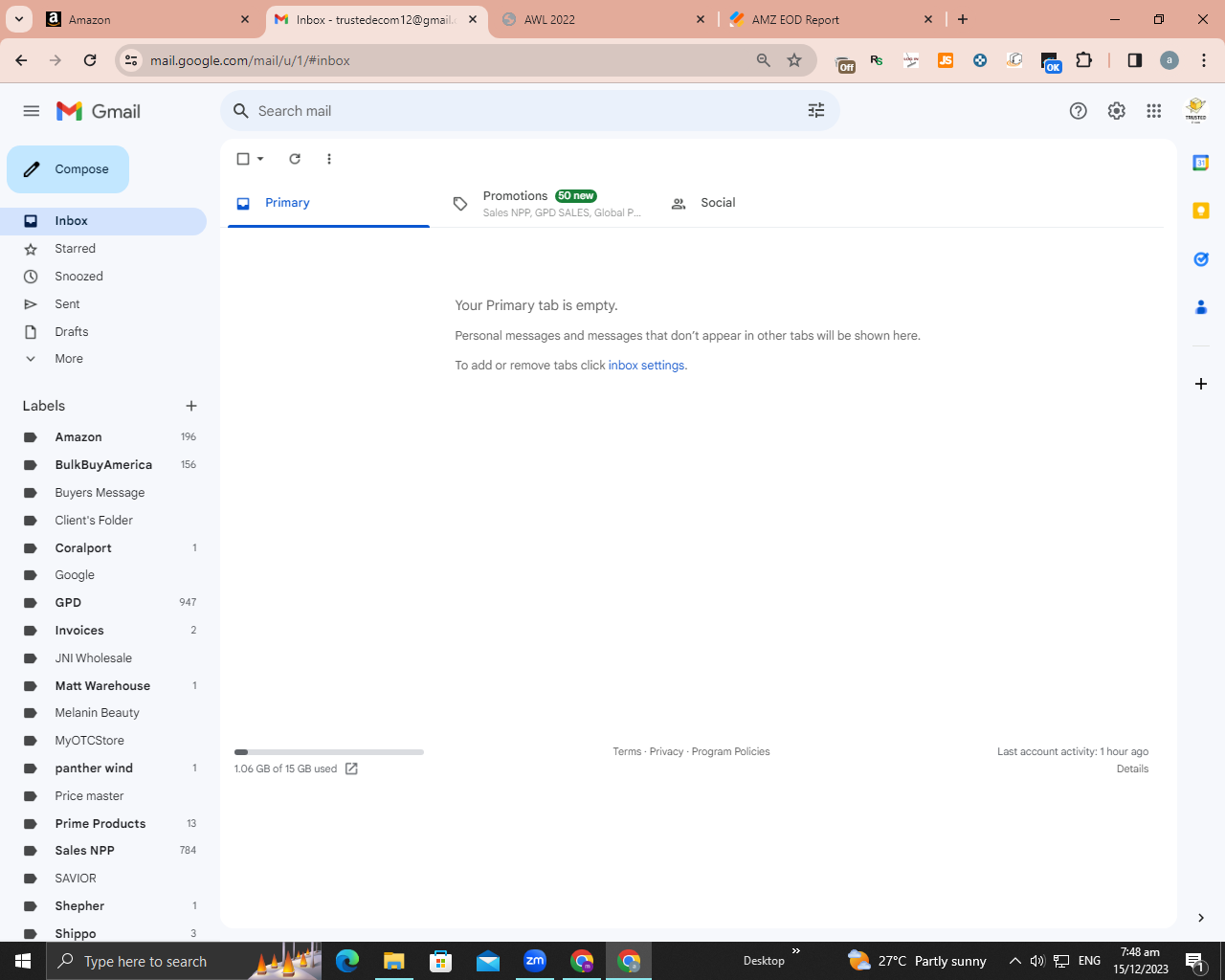Open the Chrome extensions puzzle icon
1225x980 pixels.
point(1084,60)
